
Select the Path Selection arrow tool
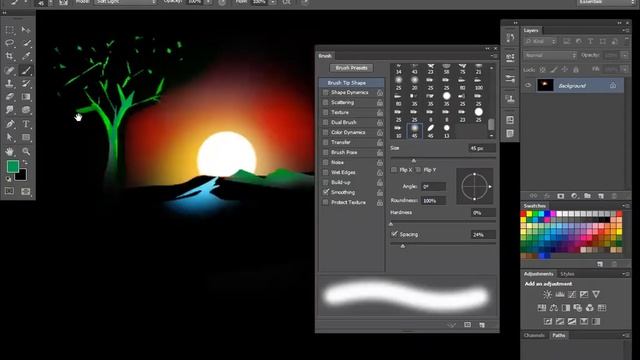tap(9, 137)
